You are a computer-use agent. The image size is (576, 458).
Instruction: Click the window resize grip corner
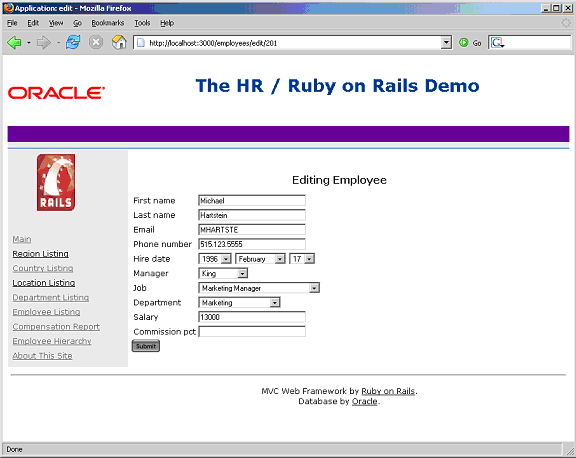click(570, 451)
